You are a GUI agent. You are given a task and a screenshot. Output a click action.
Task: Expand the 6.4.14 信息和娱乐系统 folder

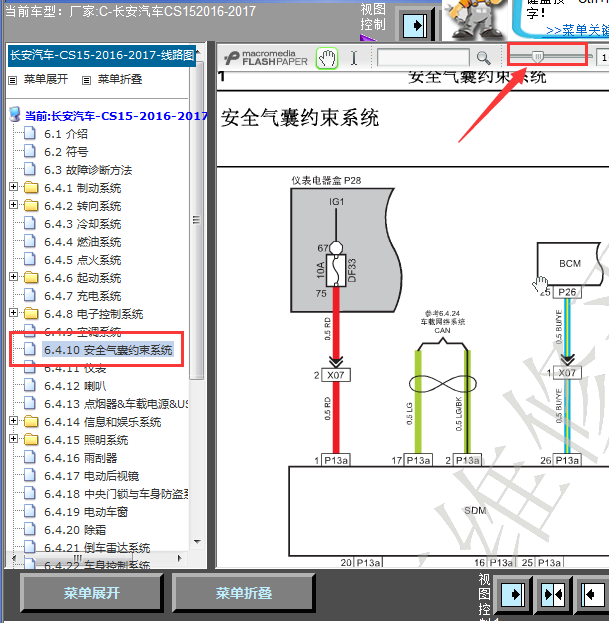[14, 420]
